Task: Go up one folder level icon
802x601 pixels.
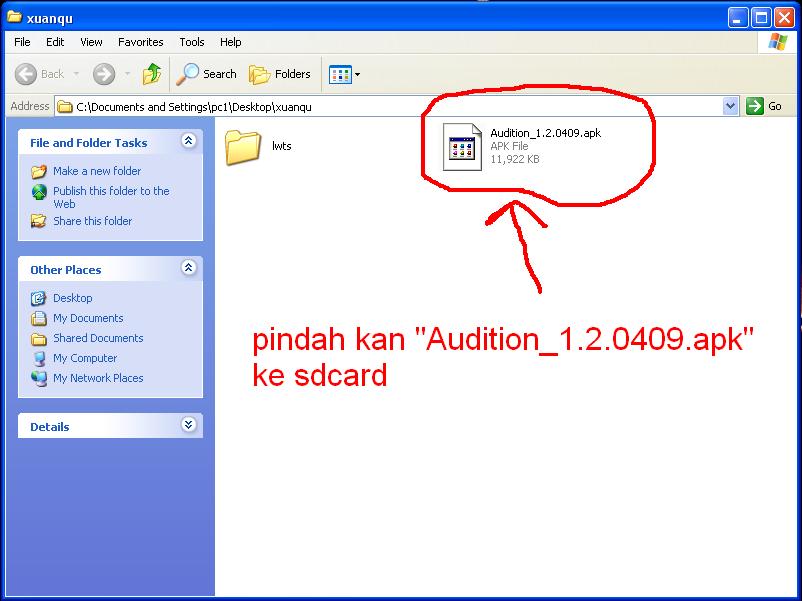Action: tap(152, 74)
